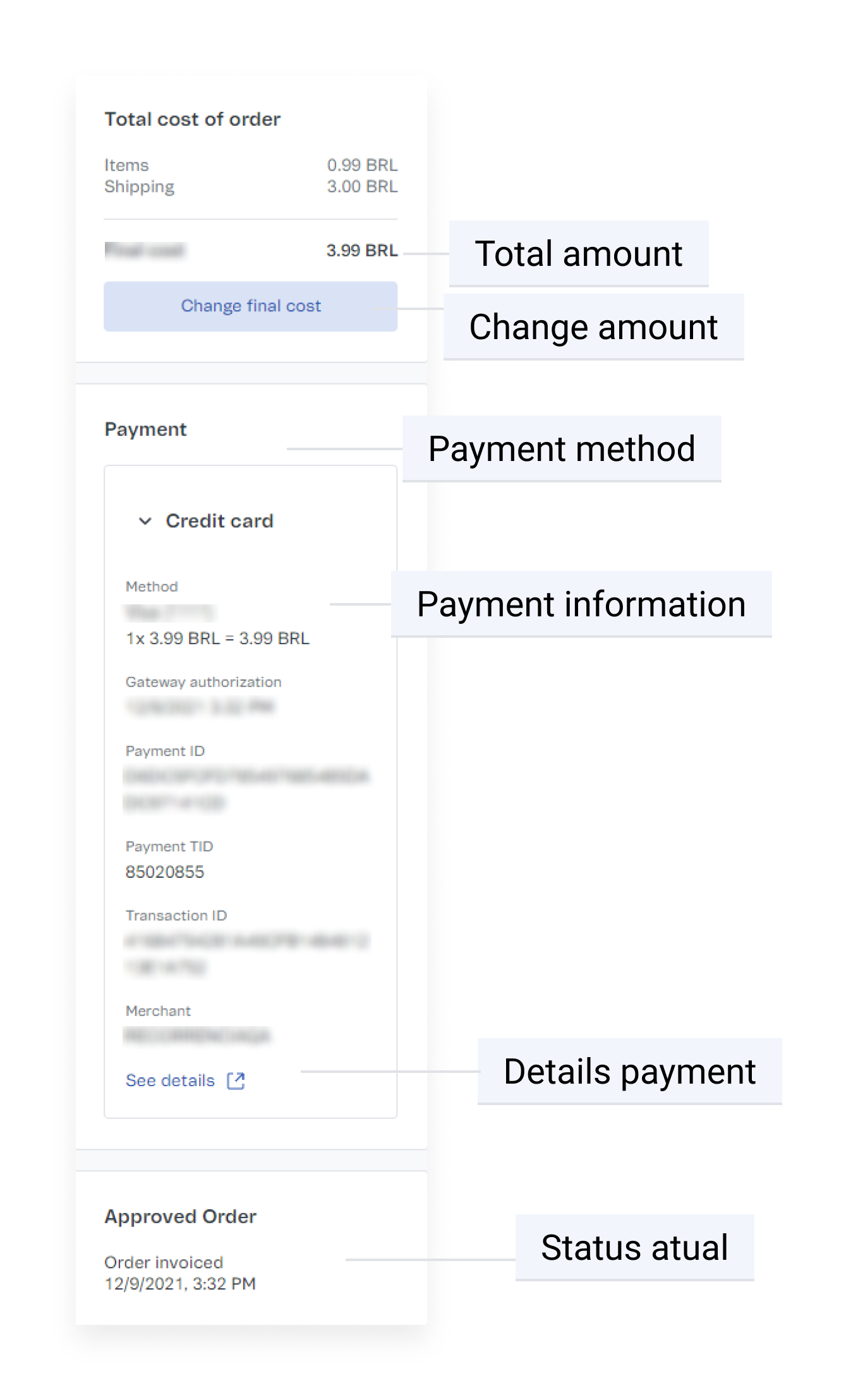858x1400 pixels.
Task: Click the Change amount annotation label
Action: pyautogui.click(x=593, y=327)
